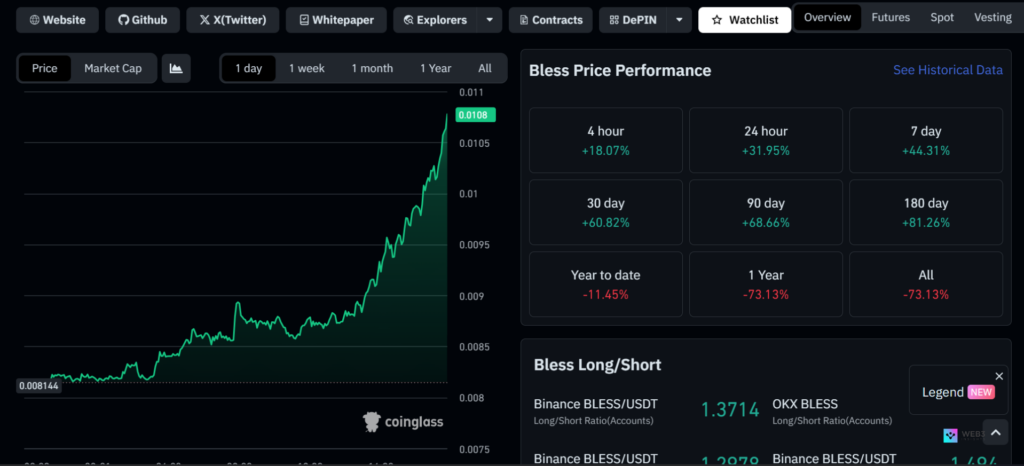Click the X logo icon
Viewport: 1024px width, 466px height.
[x=204, y=20]
